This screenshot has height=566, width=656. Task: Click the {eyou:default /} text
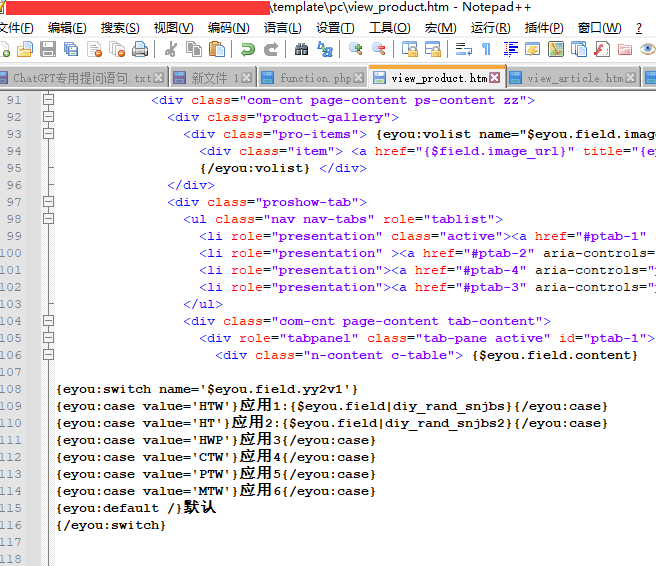119,508
